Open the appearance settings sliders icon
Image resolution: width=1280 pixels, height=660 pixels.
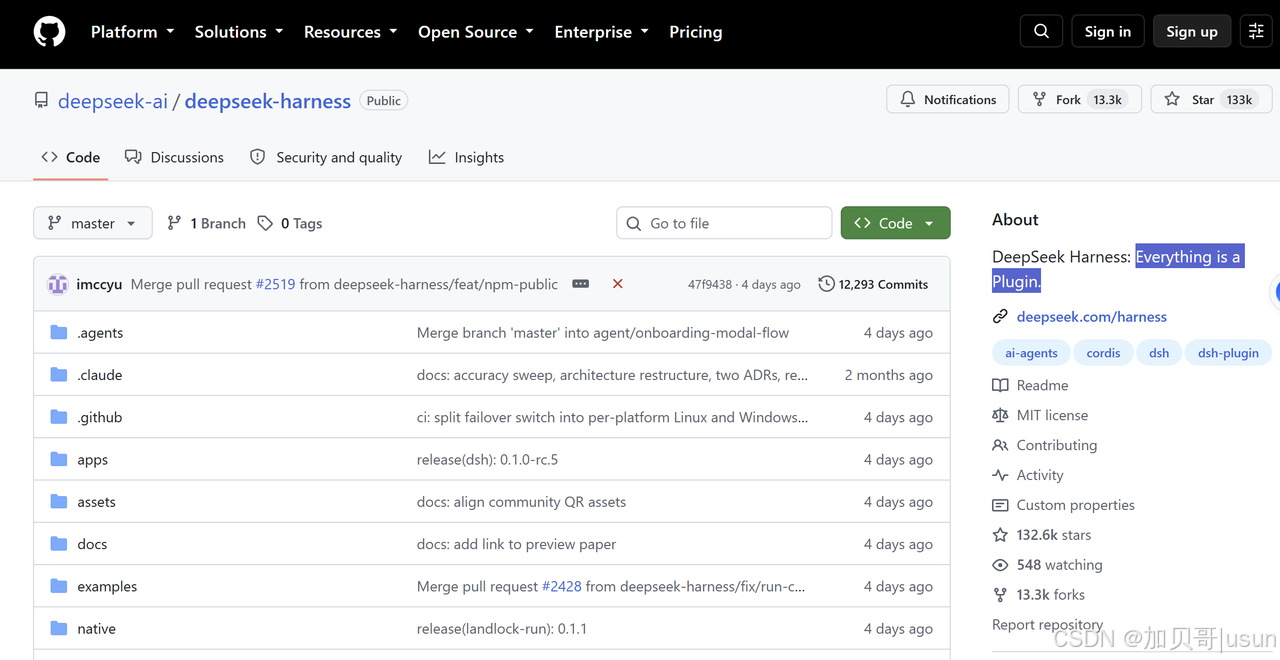(x=1256, y=32)
